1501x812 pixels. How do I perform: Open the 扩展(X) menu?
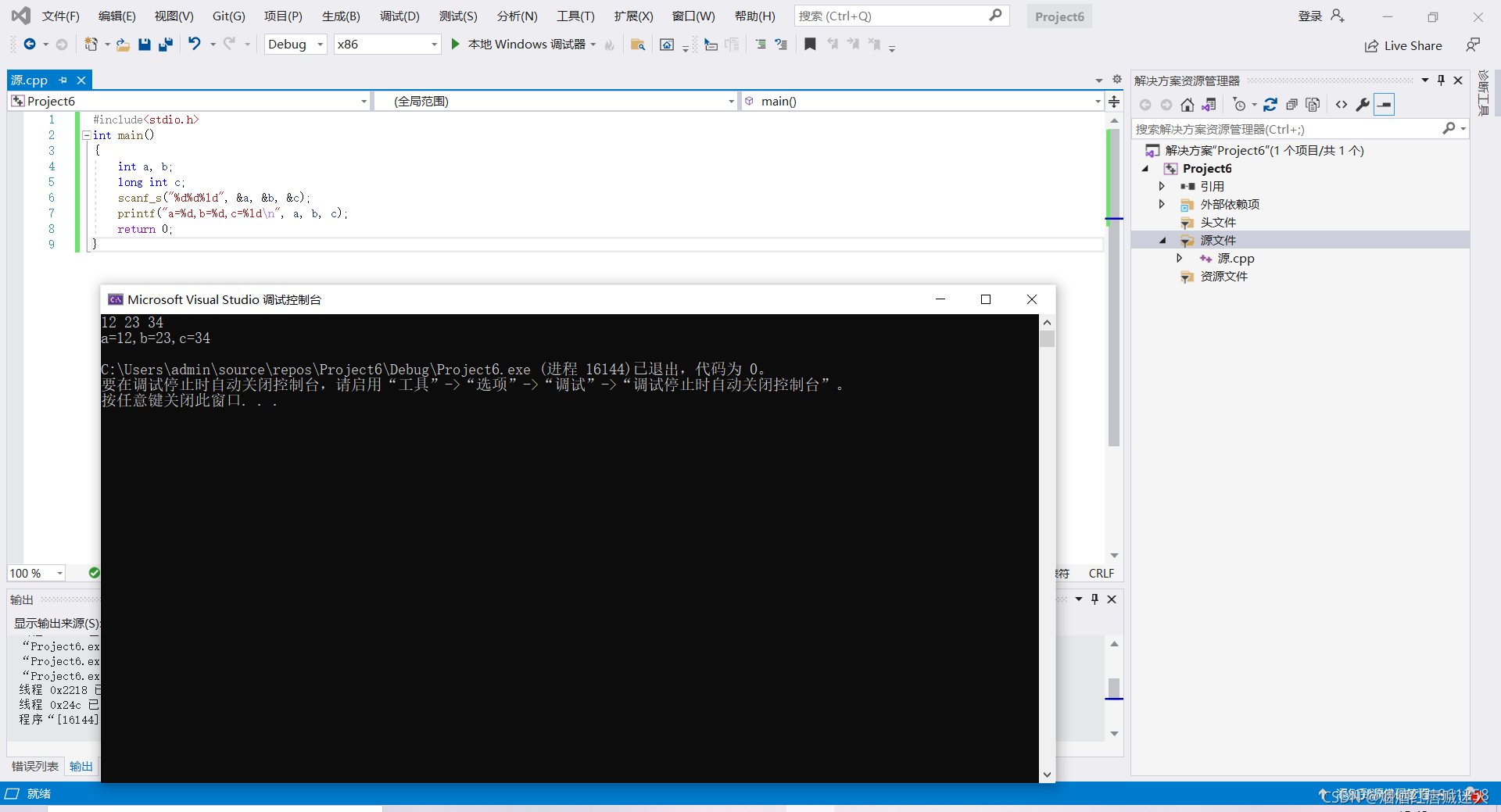coord(633,16)
